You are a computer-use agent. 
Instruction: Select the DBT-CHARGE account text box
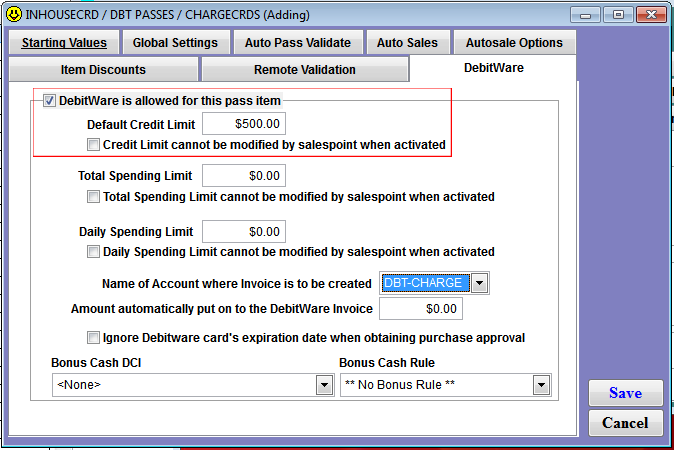coord(425,283)
